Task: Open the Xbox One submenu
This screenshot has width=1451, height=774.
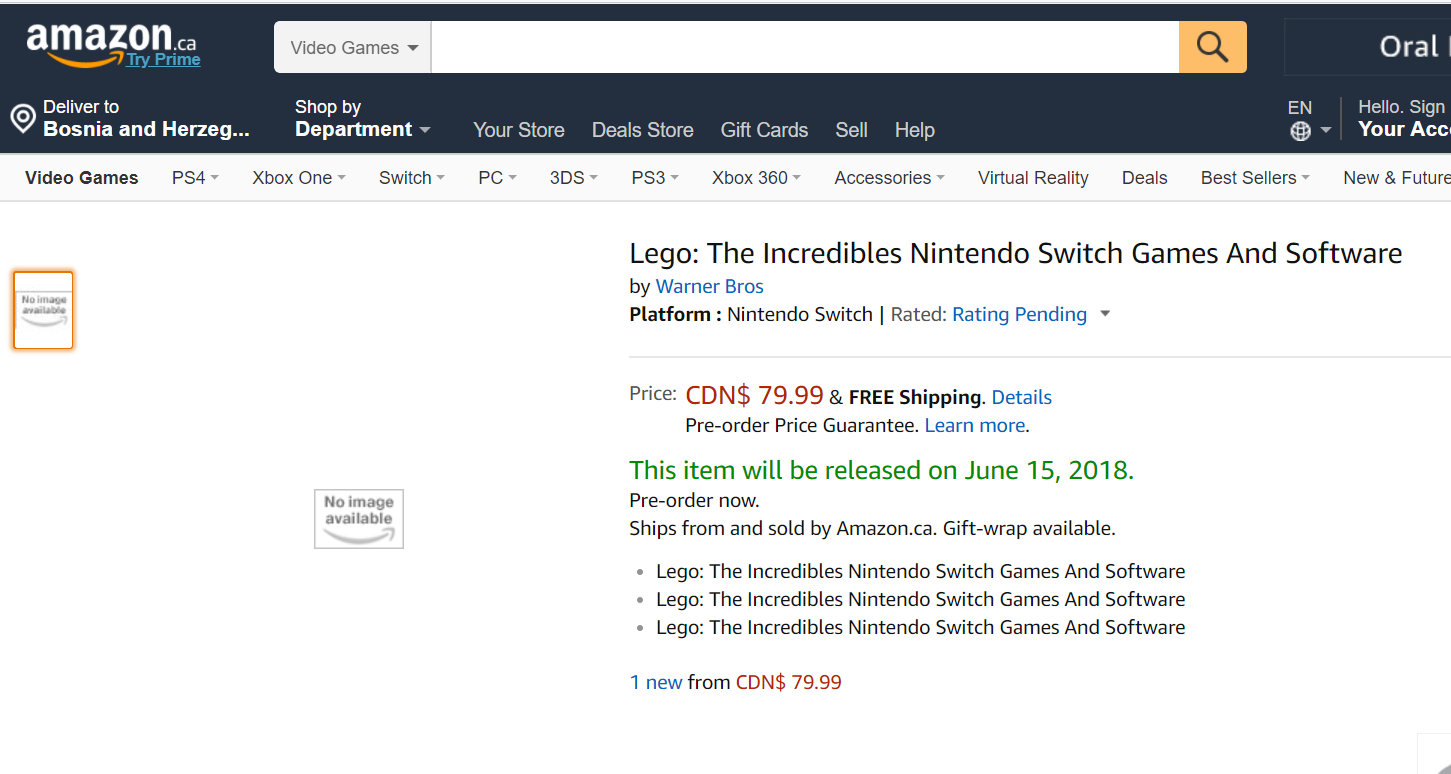Action: tap(298, 178)
